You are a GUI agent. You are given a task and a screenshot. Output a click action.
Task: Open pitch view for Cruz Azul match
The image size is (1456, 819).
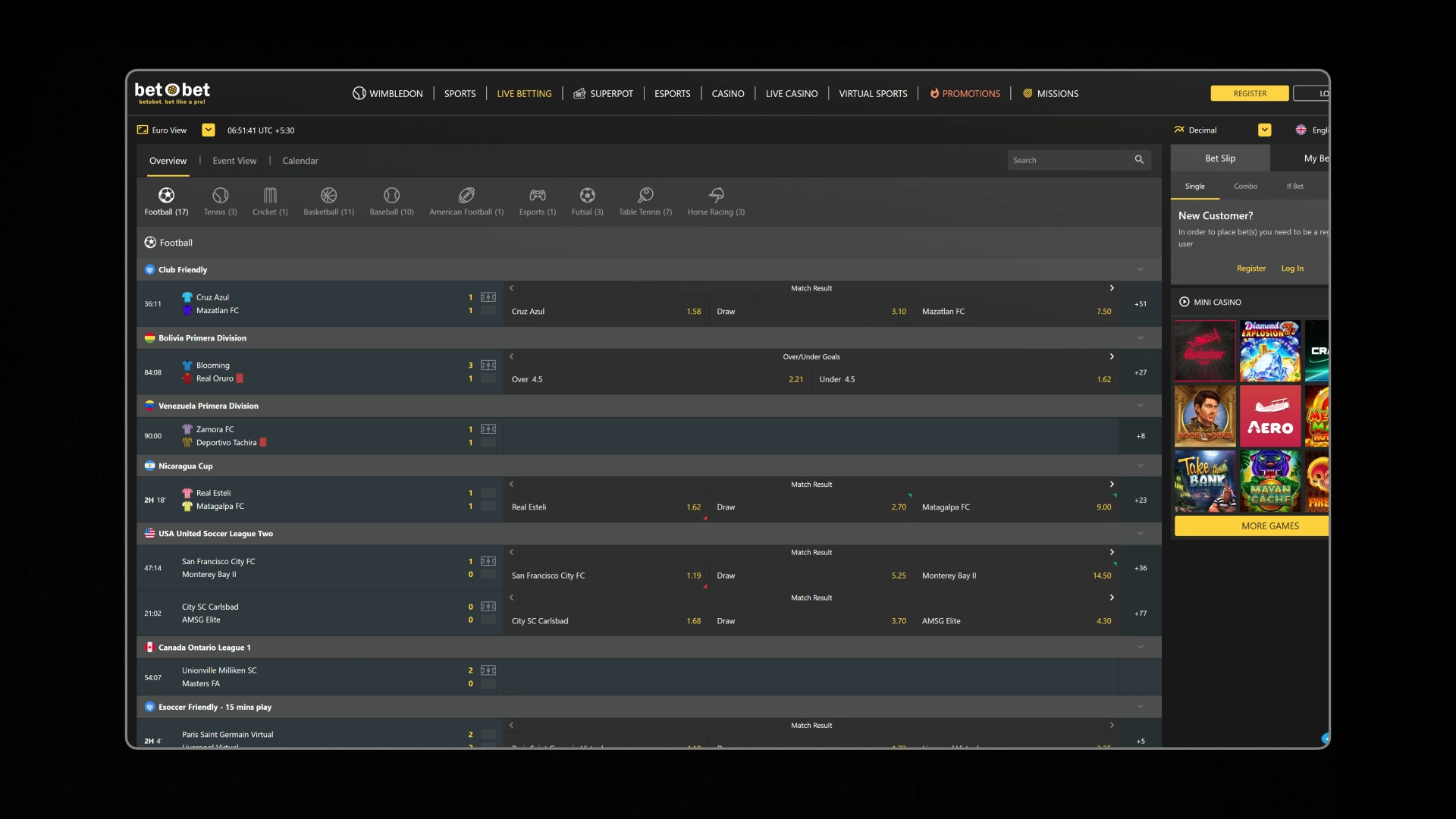(488, 297)
